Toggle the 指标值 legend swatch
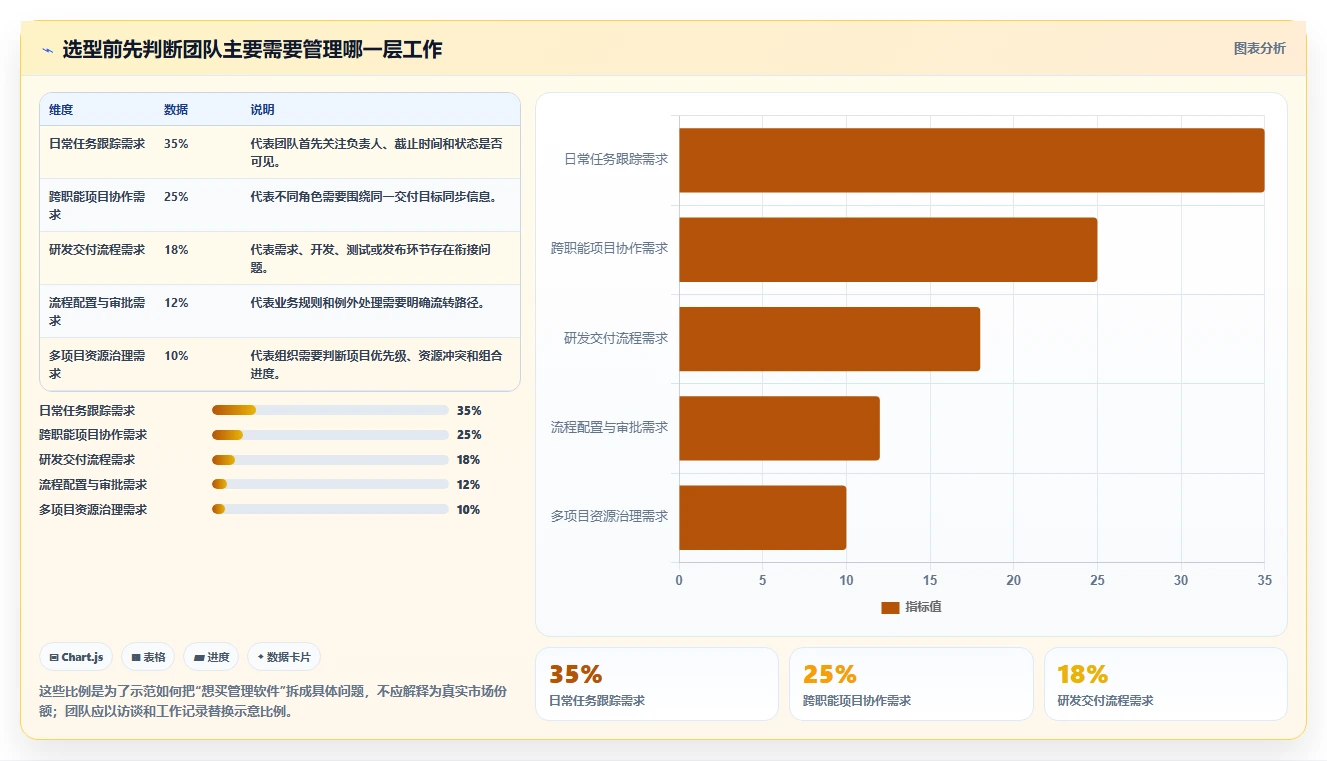1327x761 pixels. point(890,607)
